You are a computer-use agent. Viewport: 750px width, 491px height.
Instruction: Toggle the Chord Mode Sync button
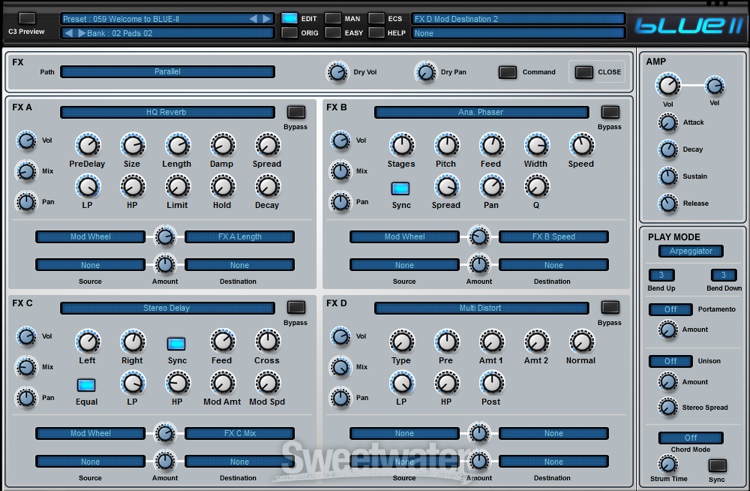[x=717, y=465]
